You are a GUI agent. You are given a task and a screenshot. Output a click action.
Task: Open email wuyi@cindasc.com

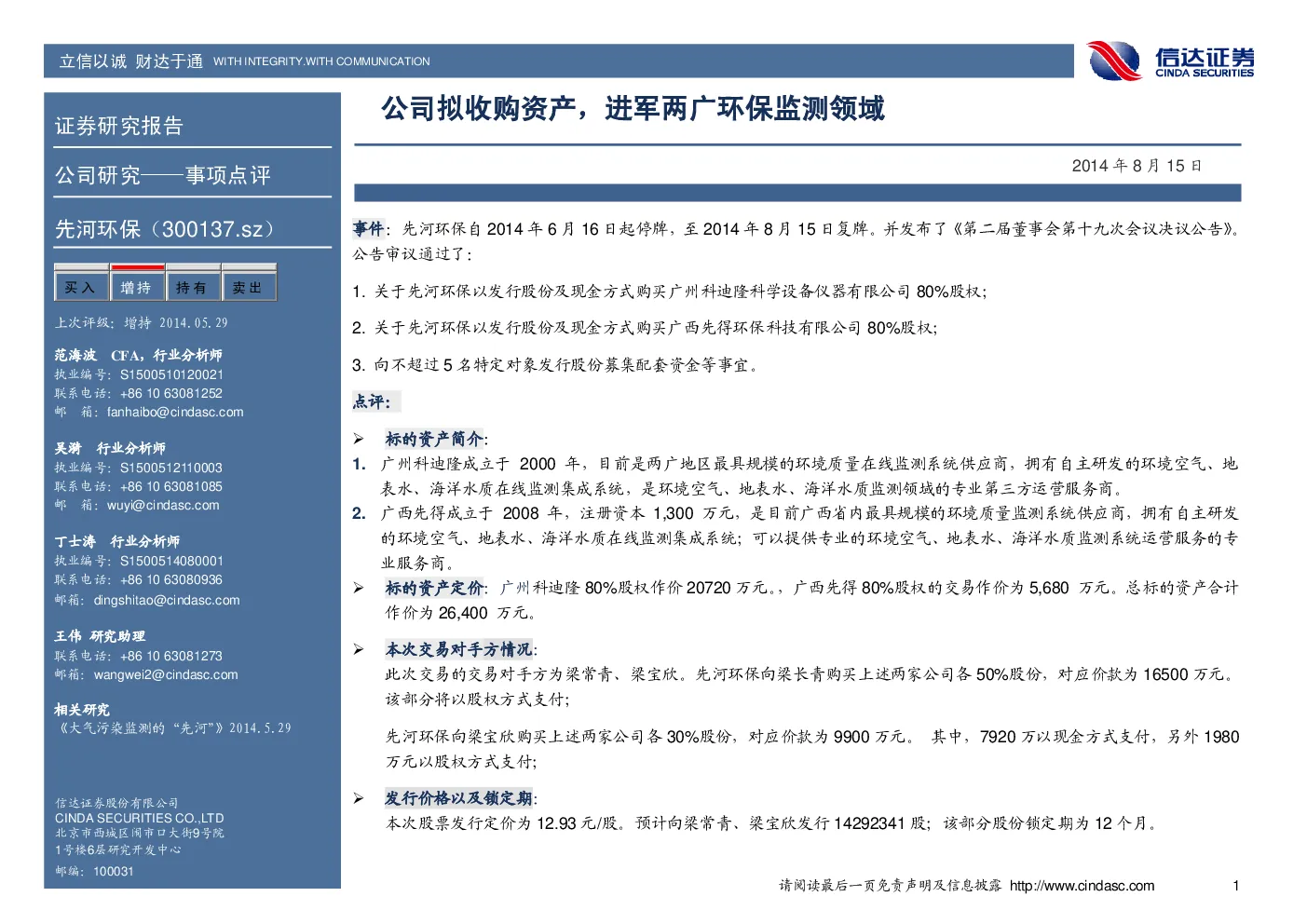pyautogui.click(x=163, y=505)
